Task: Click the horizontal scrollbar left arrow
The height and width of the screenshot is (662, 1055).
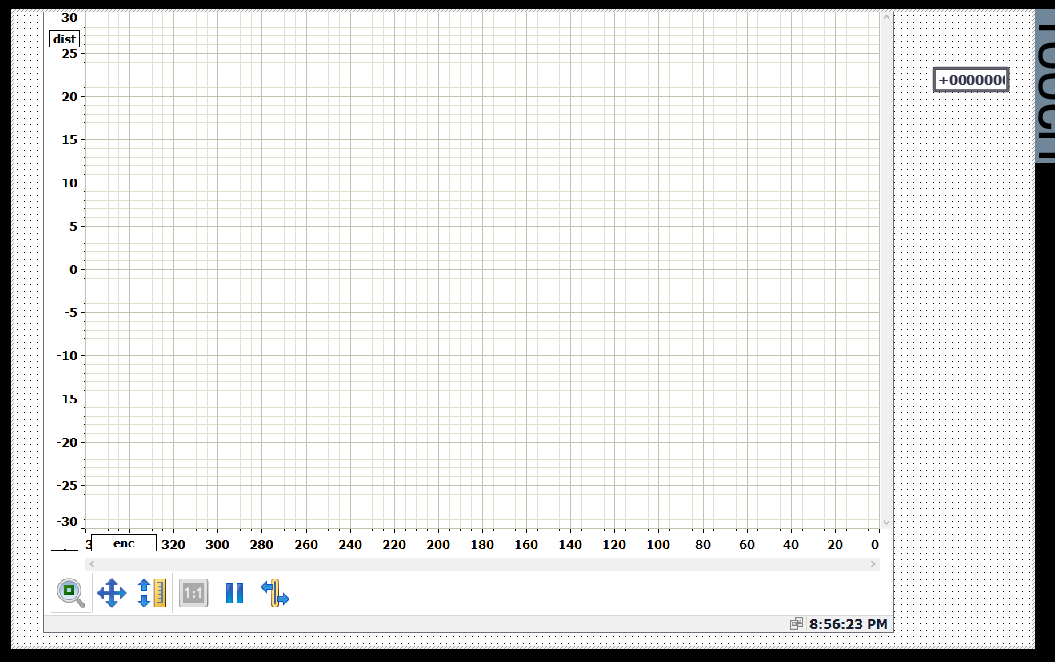Action: (92, 564)
